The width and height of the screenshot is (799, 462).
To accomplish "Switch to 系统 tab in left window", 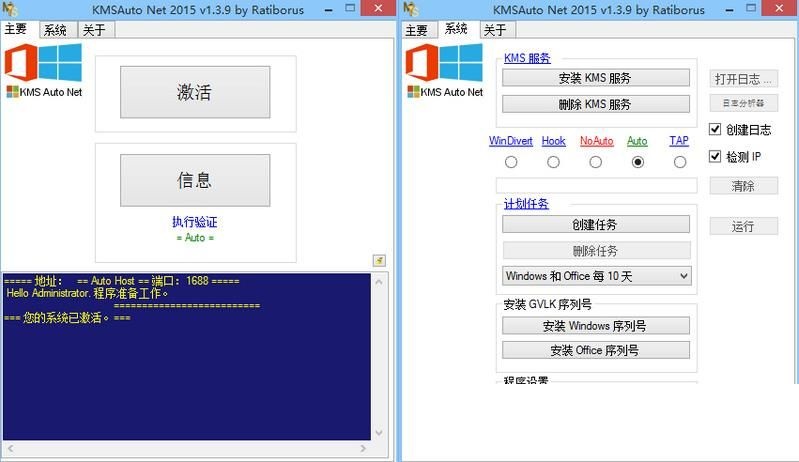I will coord(55,30).
